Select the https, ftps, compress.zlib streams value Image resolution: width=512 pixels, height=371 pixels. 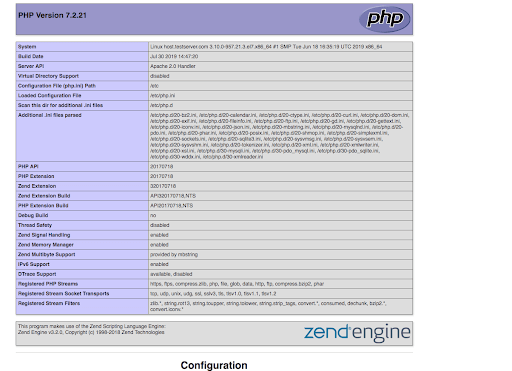pos(237,284)
